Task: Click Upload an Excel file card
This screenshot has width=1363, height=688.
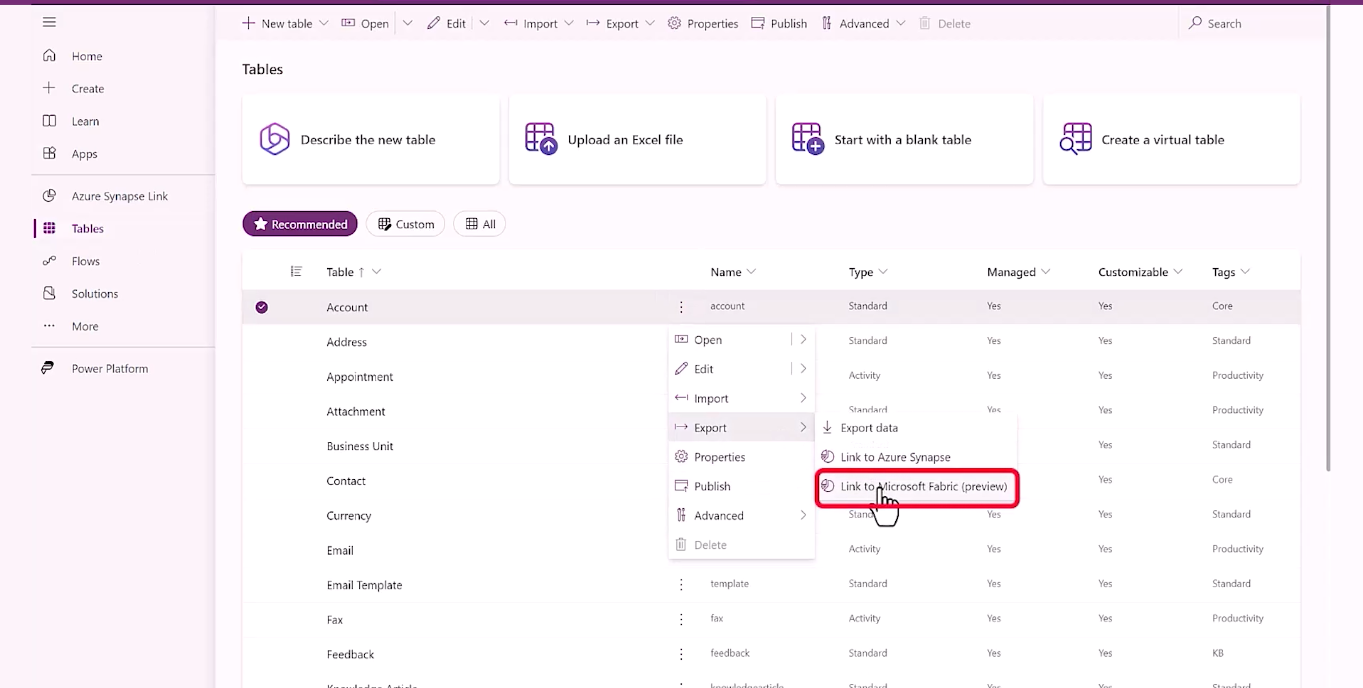Action: pyautogui.click(x=638, y=139)
